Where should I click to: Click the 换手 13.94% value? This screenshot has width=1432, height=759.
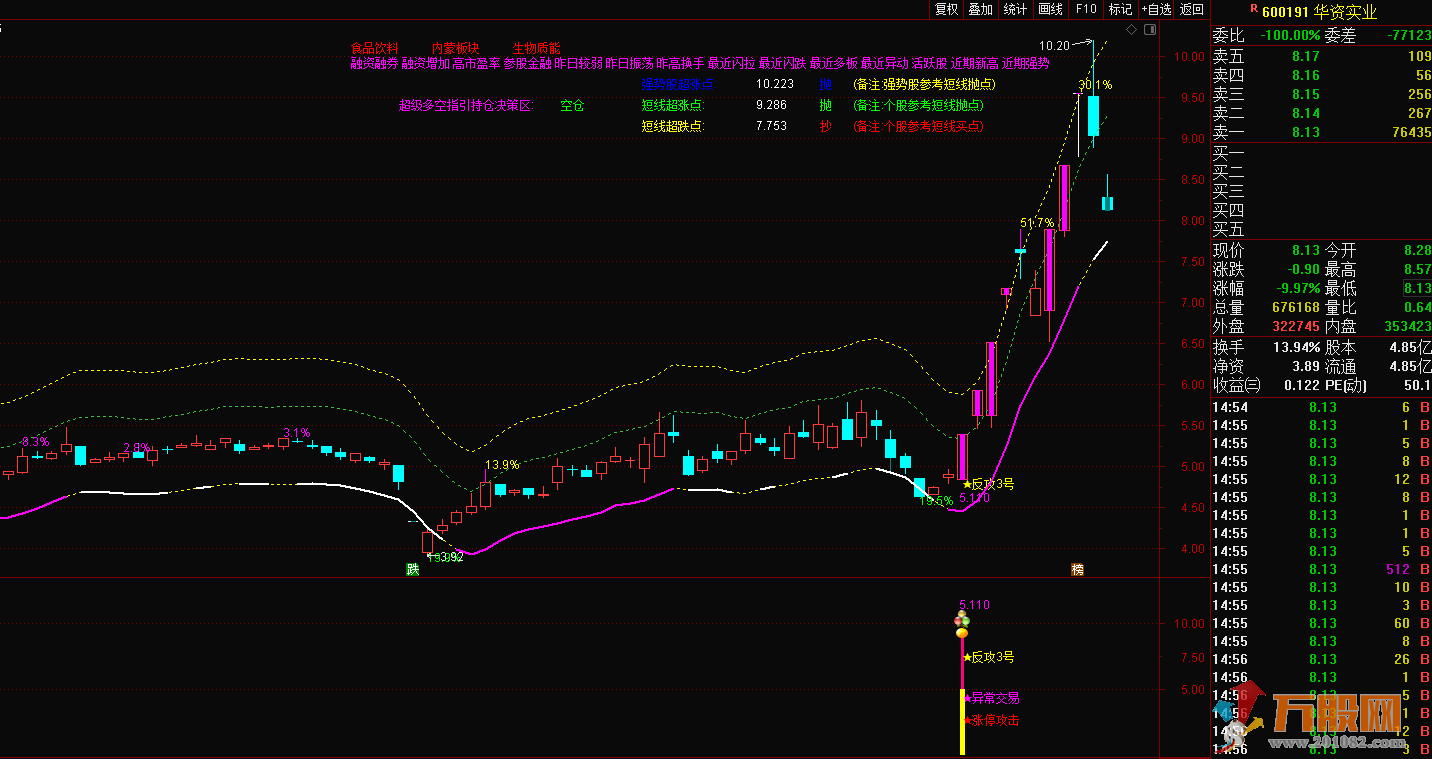click(x=1297, y=348)
